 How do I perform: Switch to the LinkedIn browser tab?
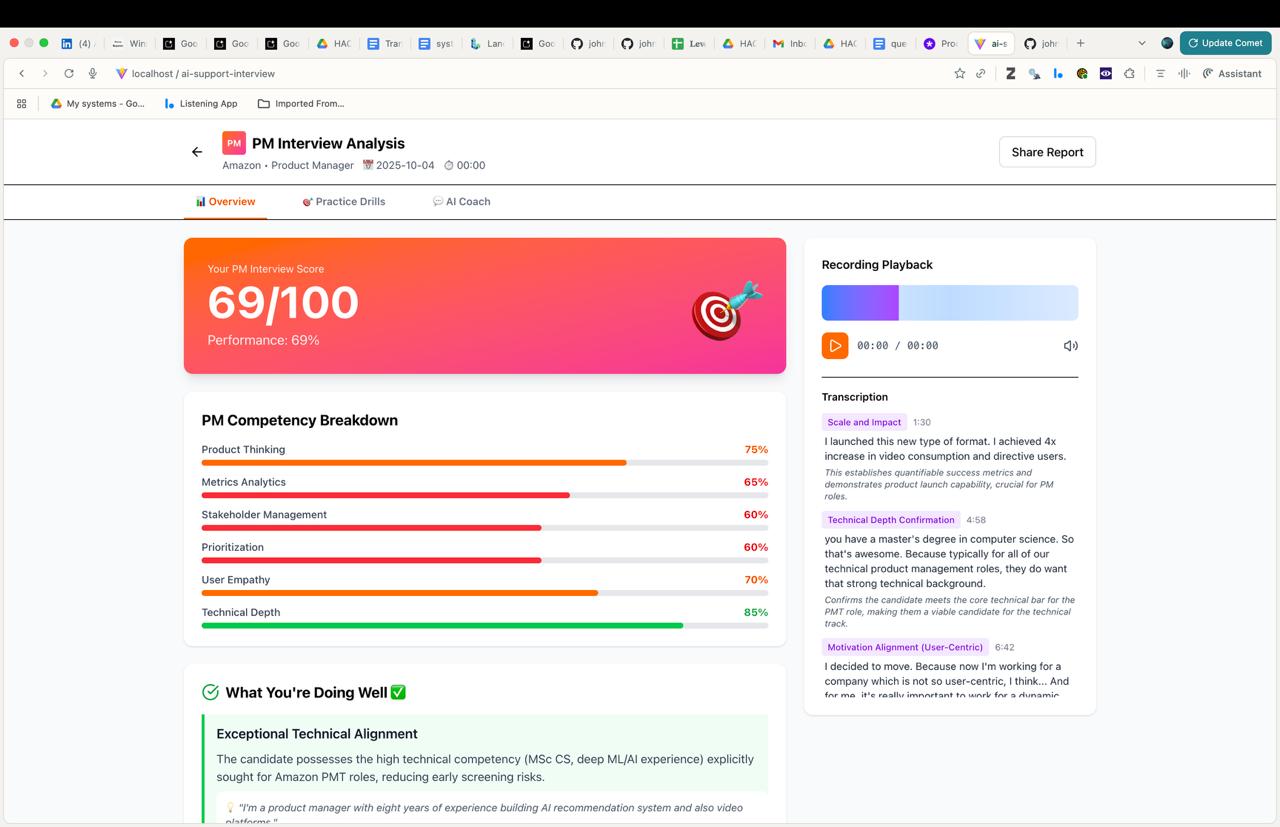78,43
